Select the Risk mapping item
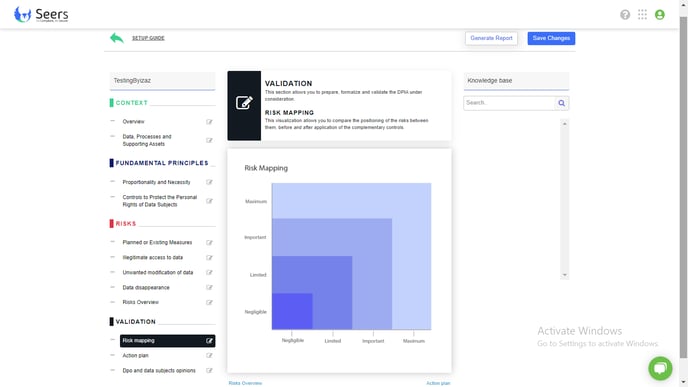 (x=168, y=340)
